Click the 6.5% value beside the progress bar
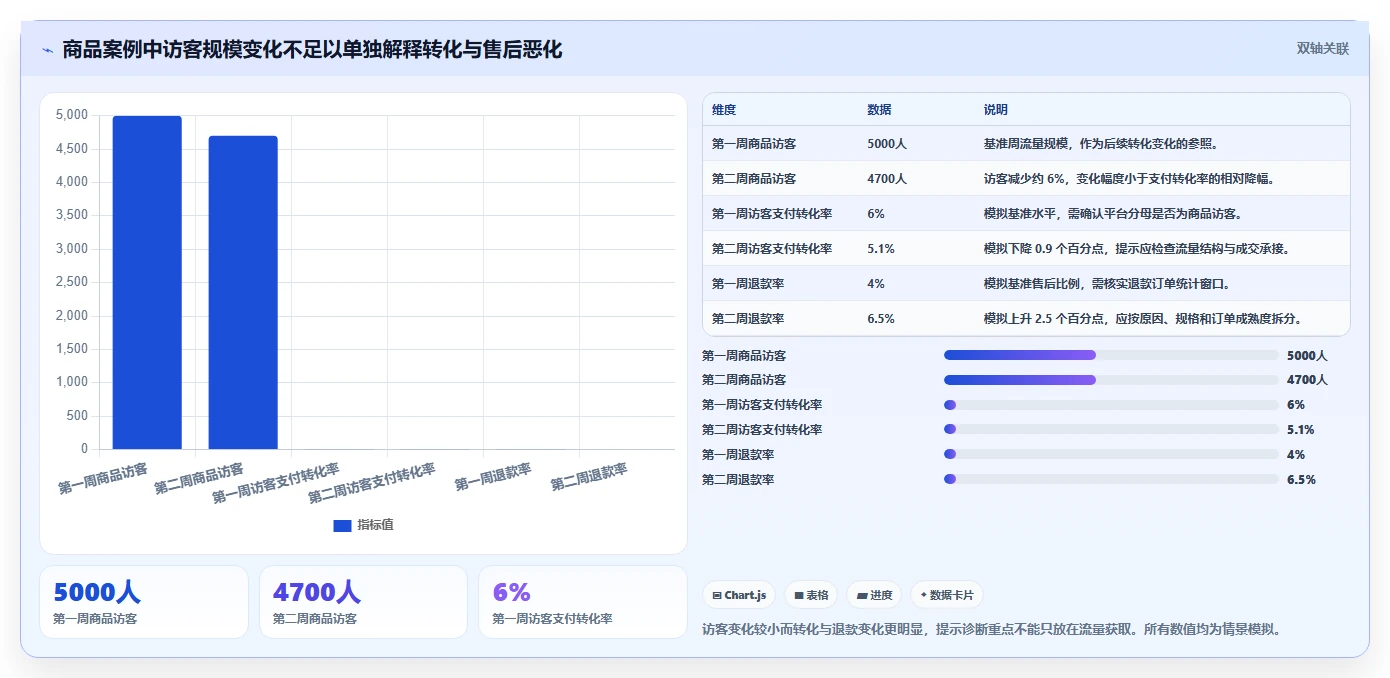Viewport: 1390px width, 678px height. 1301,480
